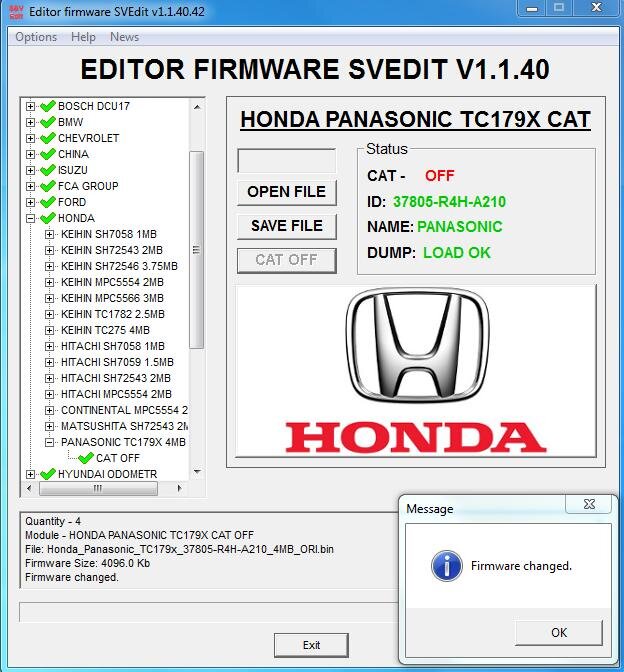Click the PANASONIC name value

coord(459,227)
